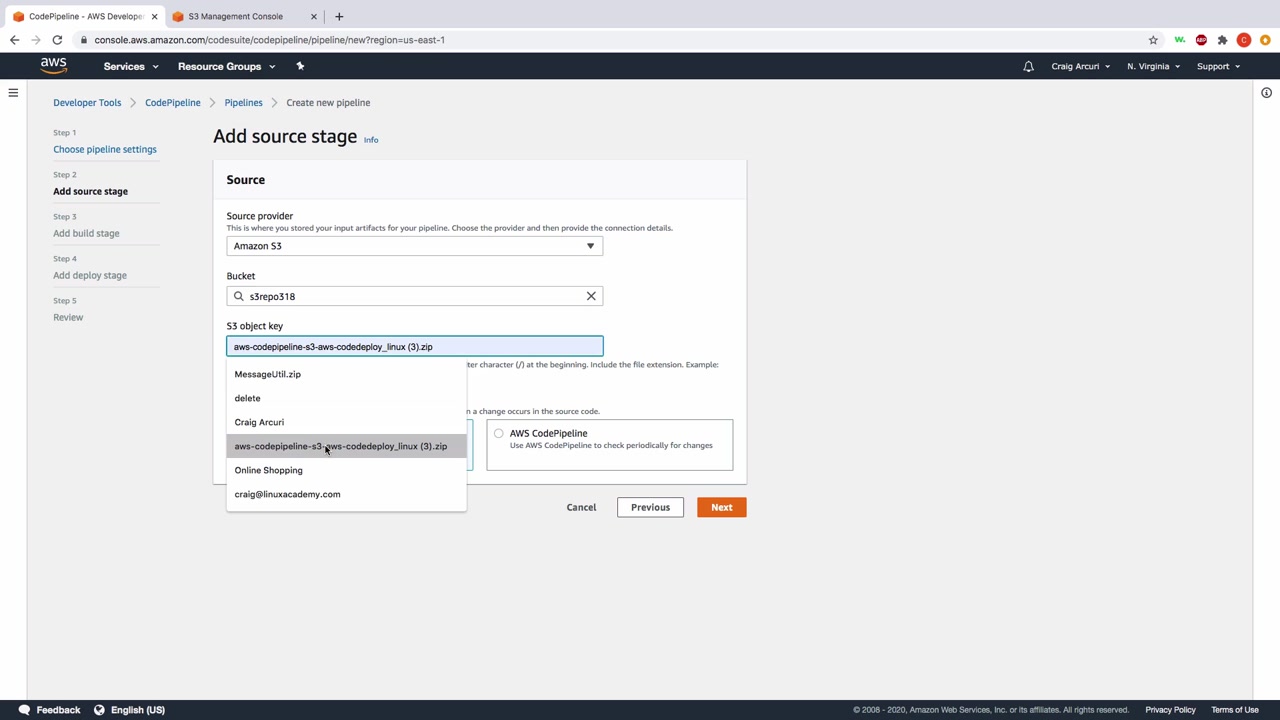Open the Privacy Policy link
The width and height of the screenshot is (1280, 720).
tap(1170, 710)
